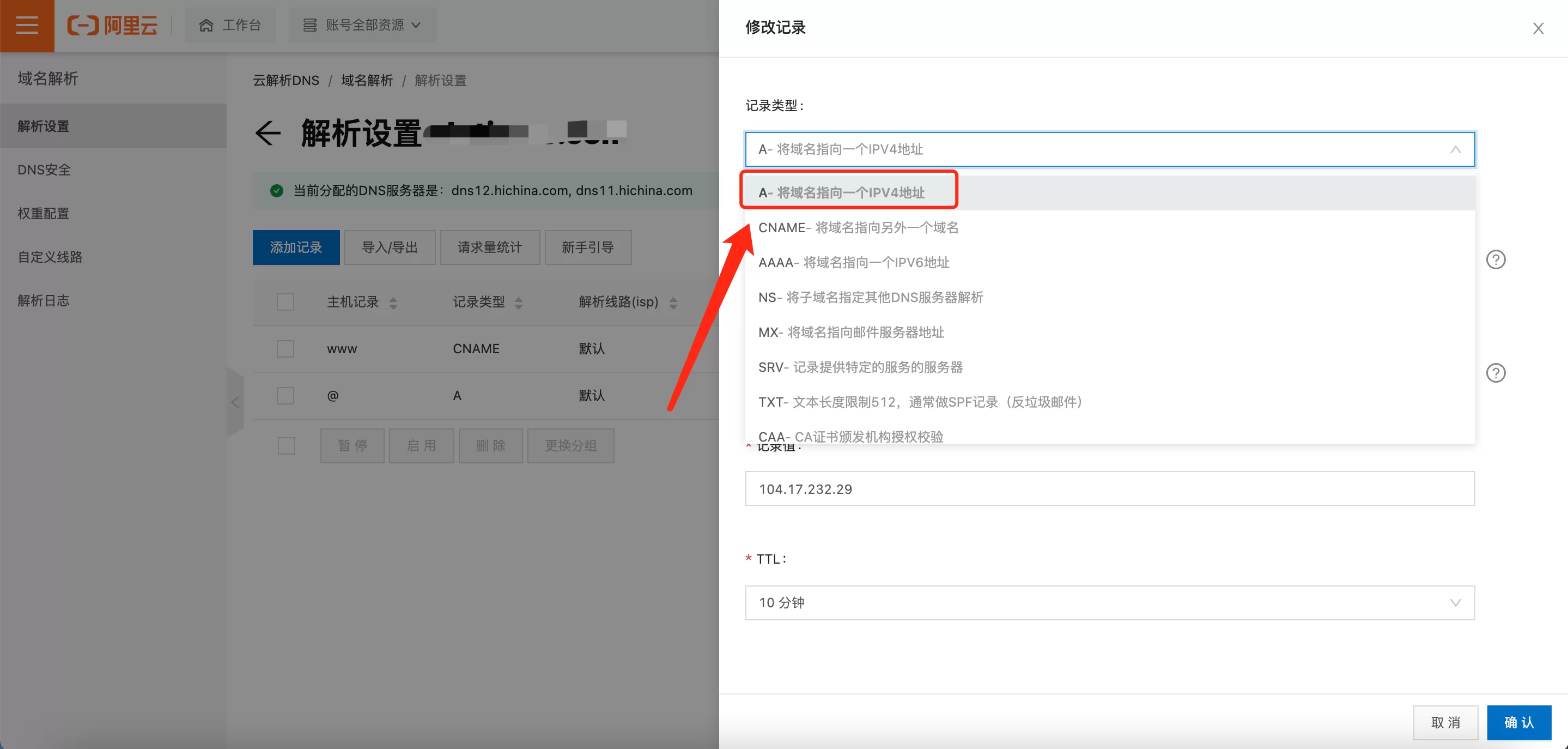
Task: Click the 新手引导 button
Action: (588, 247)
